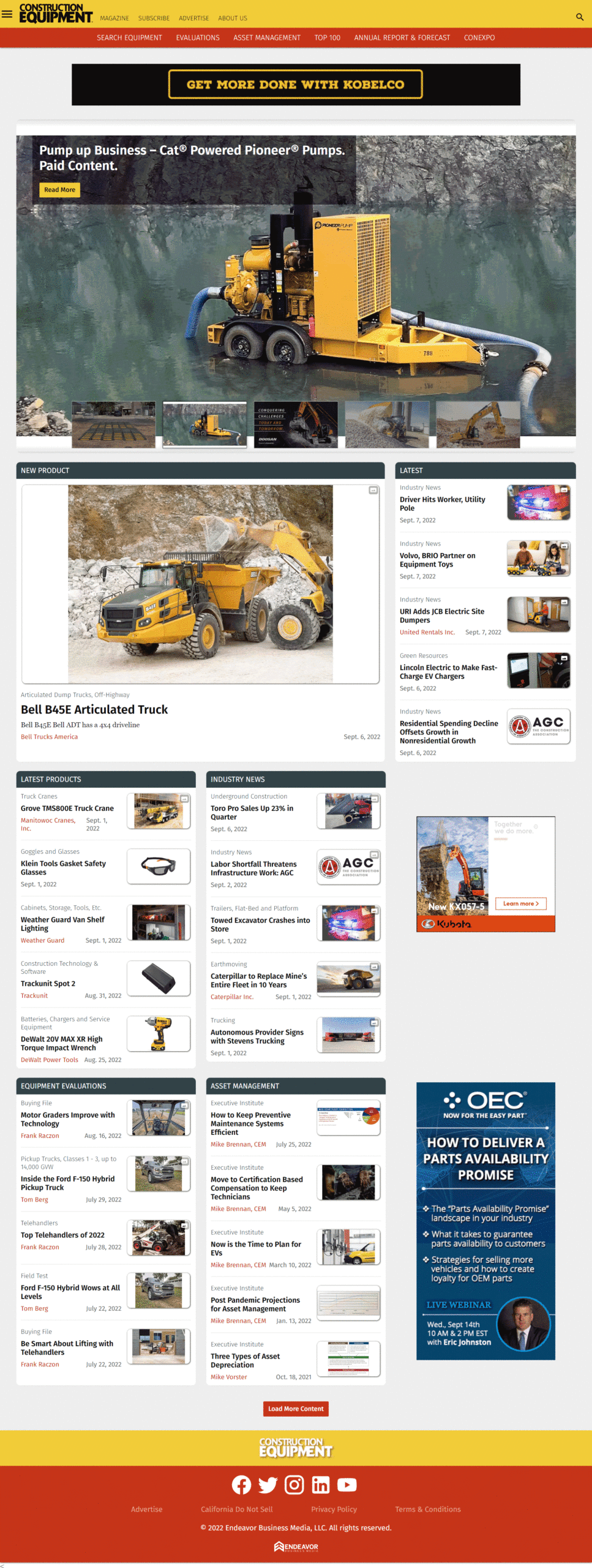Select the yellow floor-markings carousel thumbnail

click(x=114, y=424)
